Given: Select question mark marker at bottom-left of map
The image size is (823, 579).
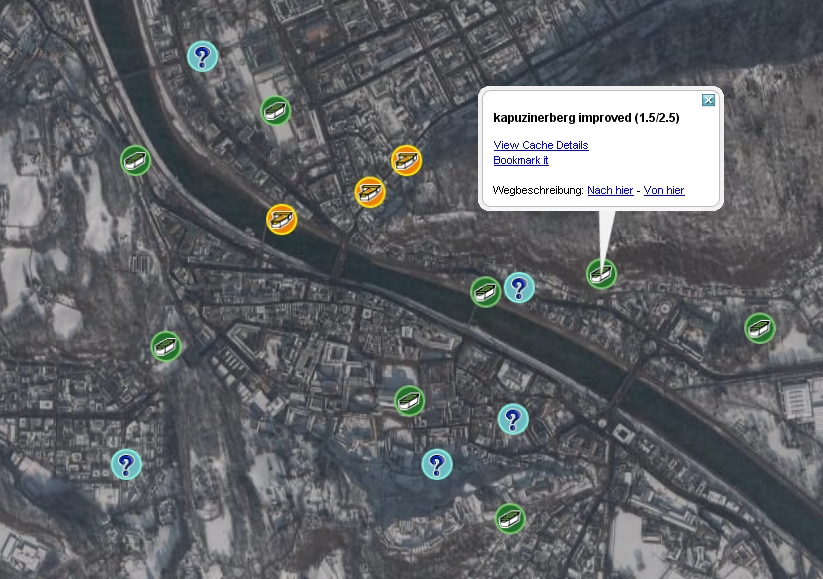Looking at the screenshot, I should click(x=126, y=464).
